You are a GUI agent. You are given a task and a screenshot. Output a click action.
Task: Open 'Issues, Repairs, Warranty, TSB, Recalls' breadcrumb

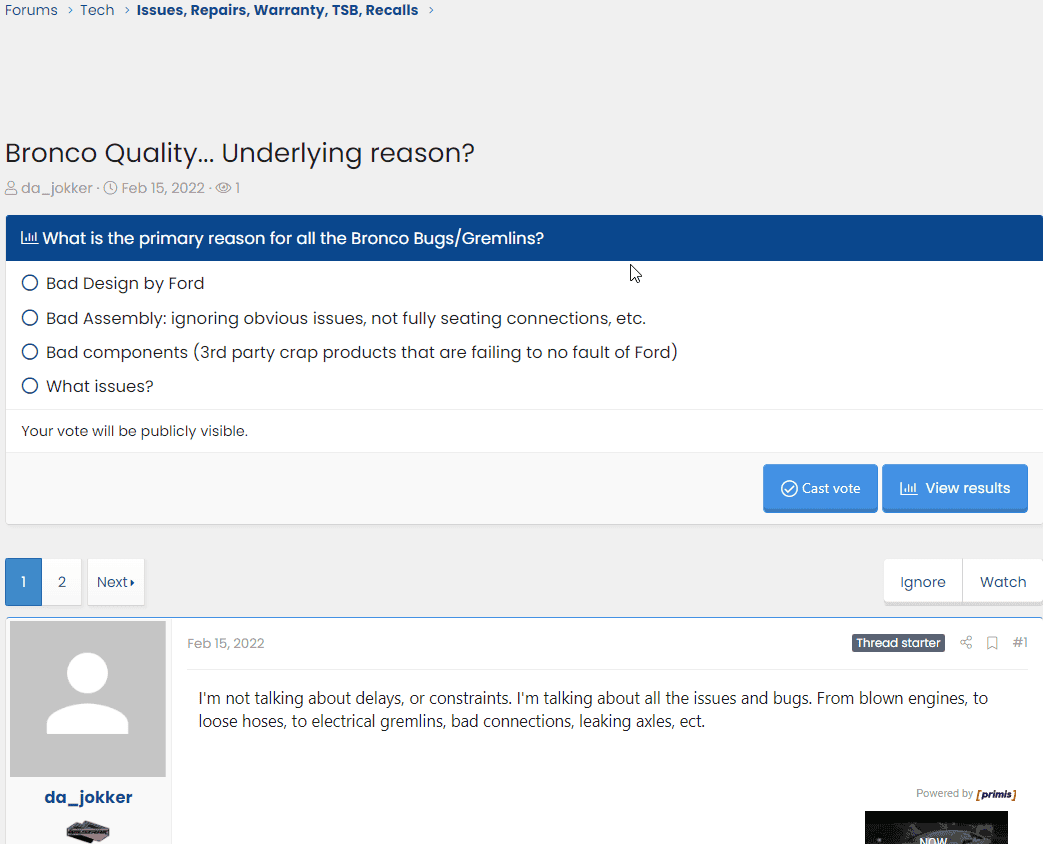pos(277,10)
